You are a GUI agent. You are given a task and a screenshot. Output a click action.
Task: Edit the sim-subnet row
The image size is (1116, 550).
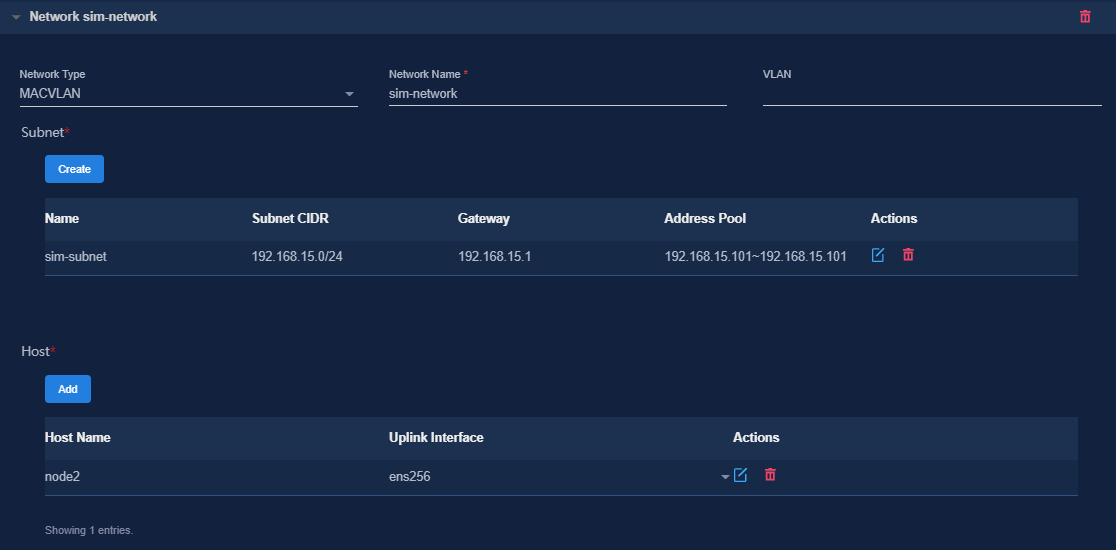tap(878, 255)
